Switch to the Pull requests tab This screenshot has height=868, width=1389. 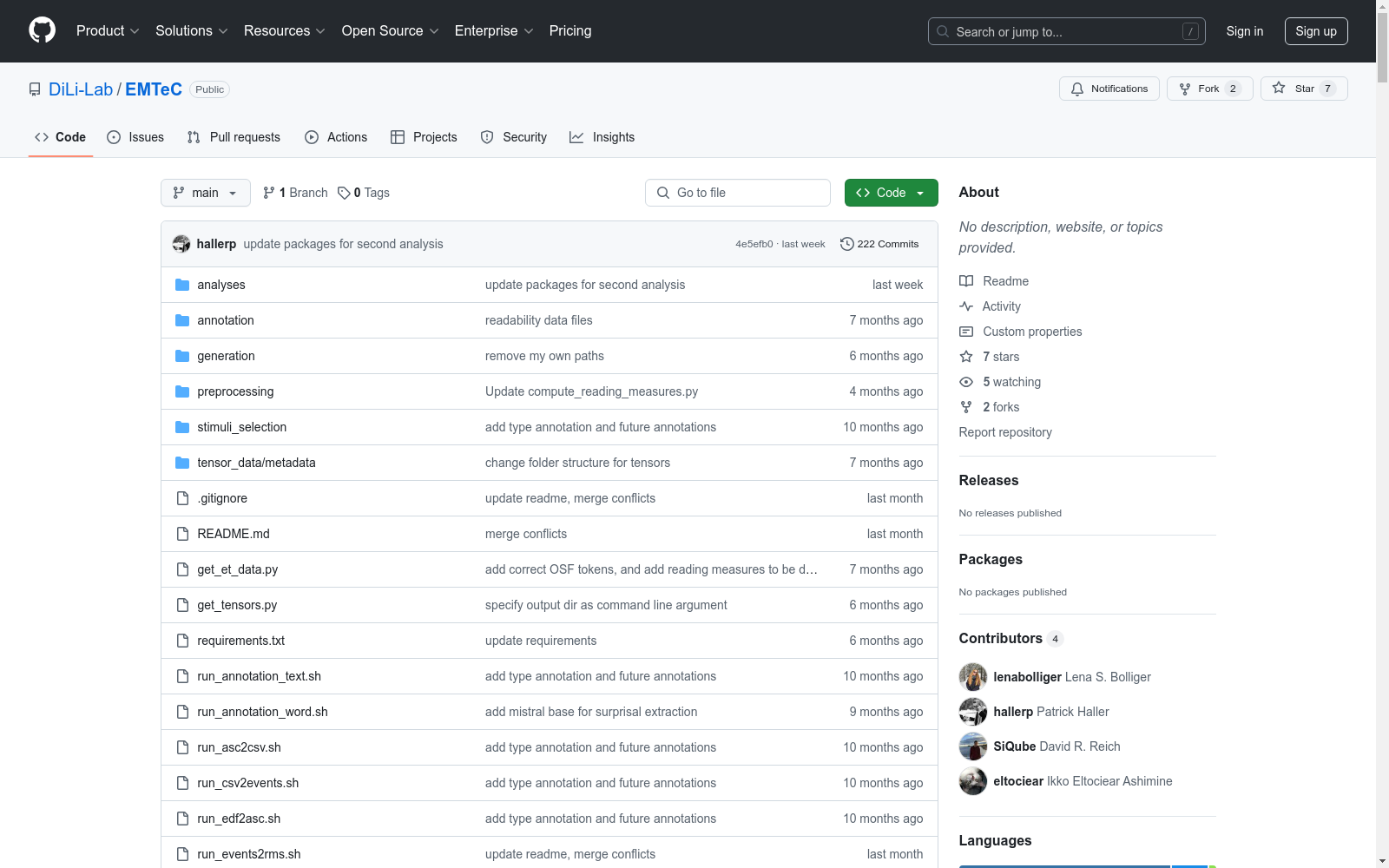point(234,137)
